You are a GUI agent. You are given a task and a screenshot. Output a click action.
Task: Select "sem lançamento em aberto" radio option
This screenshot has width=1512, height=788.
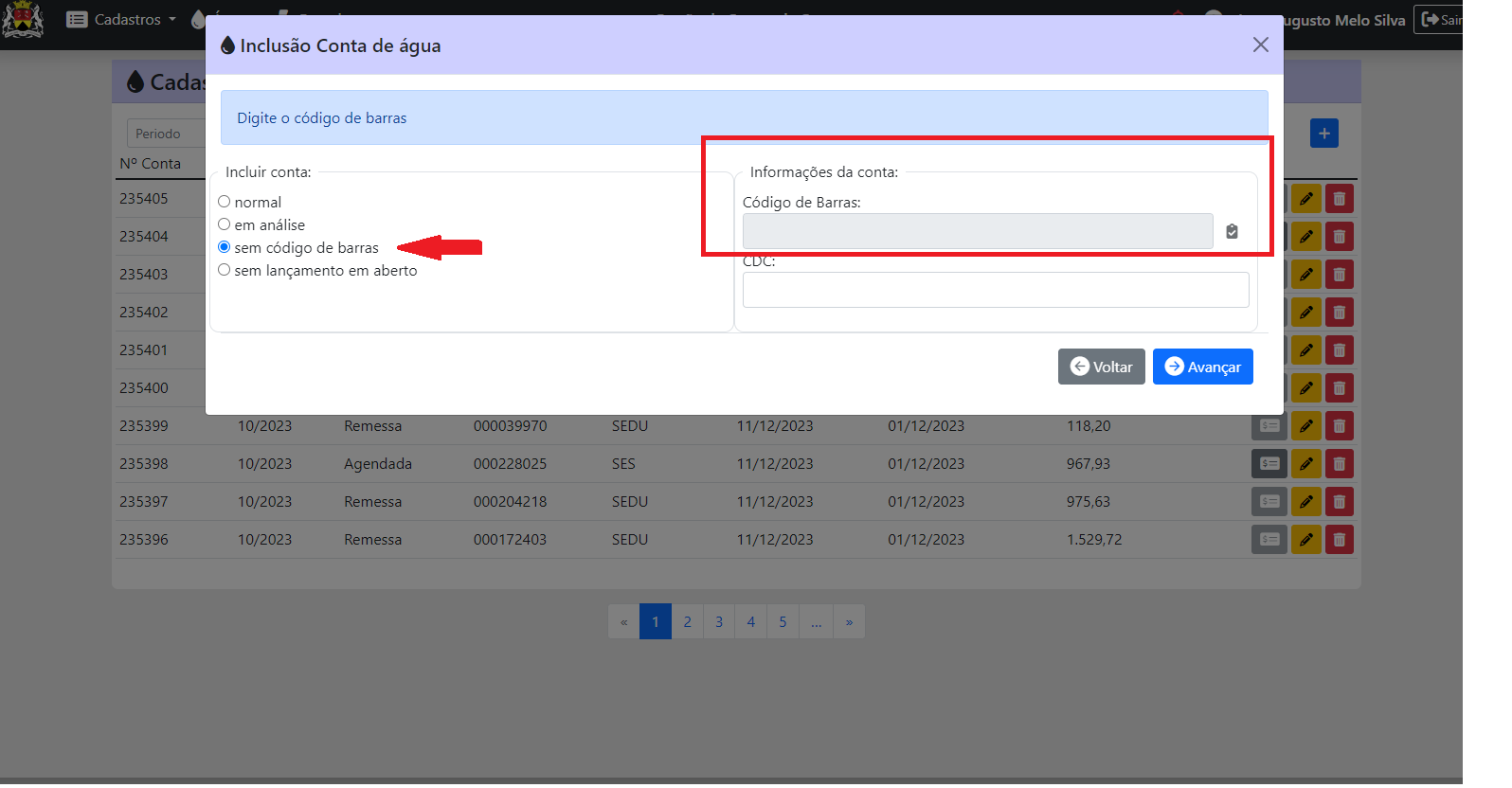(225, 270)
